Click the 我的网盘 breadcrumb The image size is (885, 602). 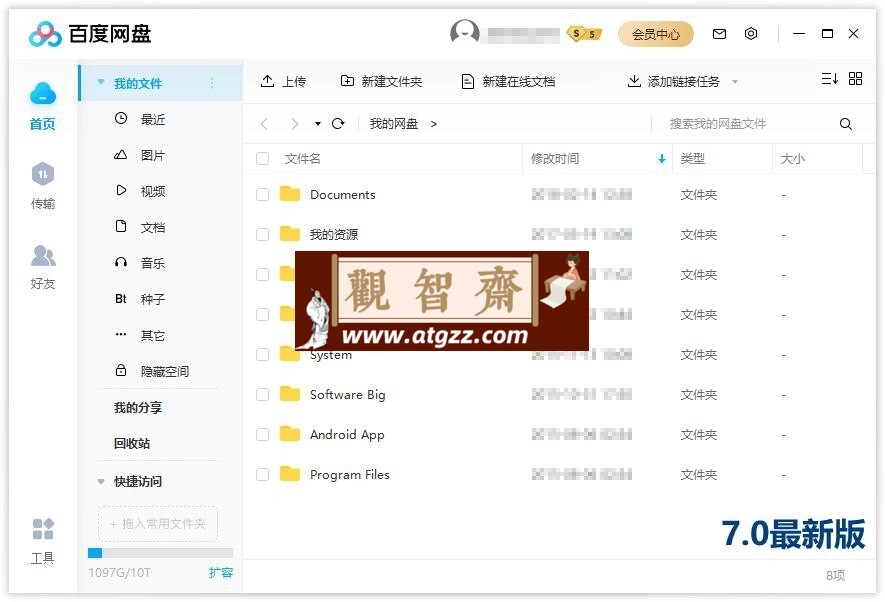[x=393, y=124]
